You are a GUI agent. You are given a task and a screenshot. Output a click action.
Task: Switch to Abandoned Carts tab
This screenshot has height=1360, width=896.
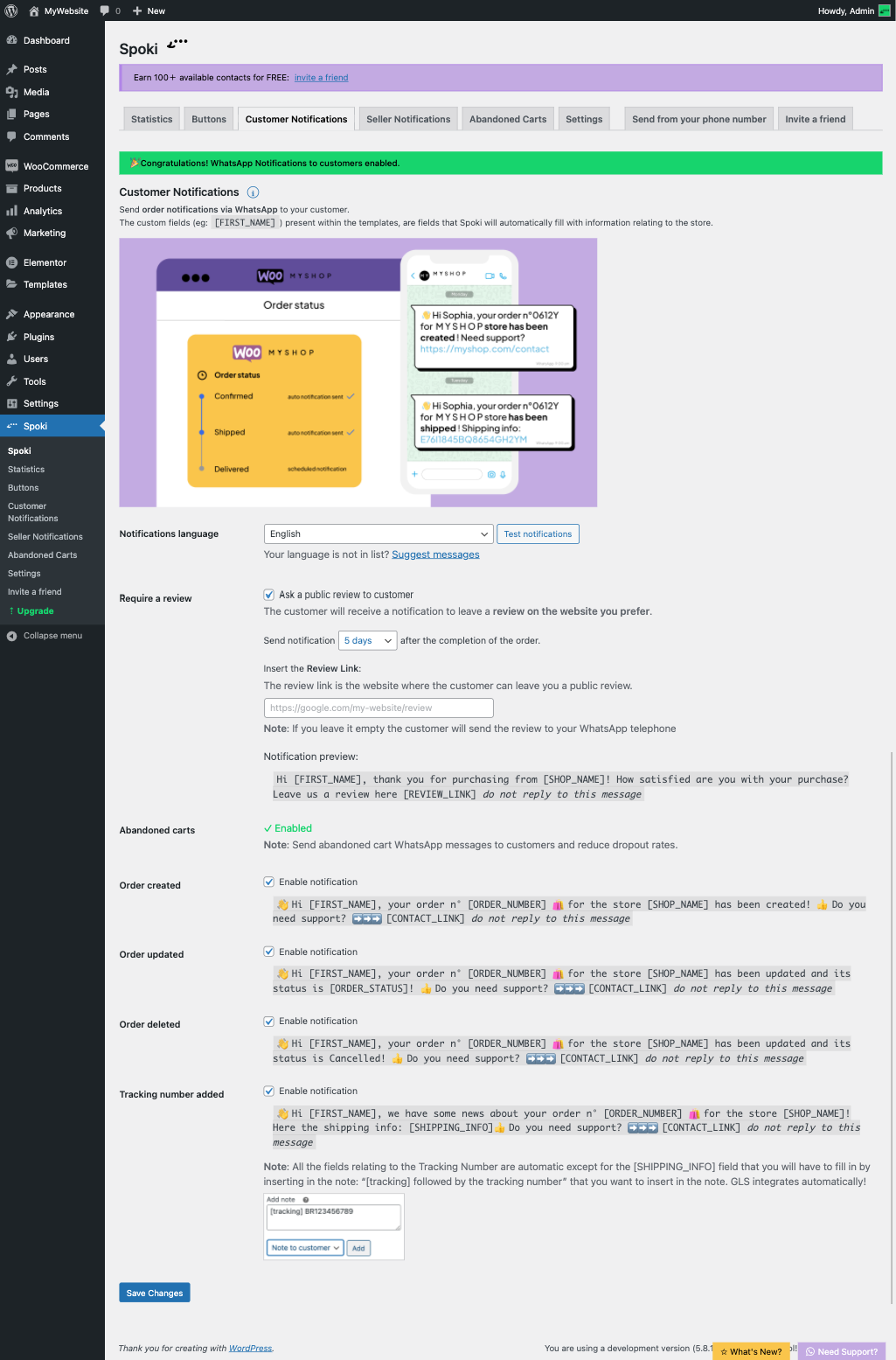tap(508, 119)
